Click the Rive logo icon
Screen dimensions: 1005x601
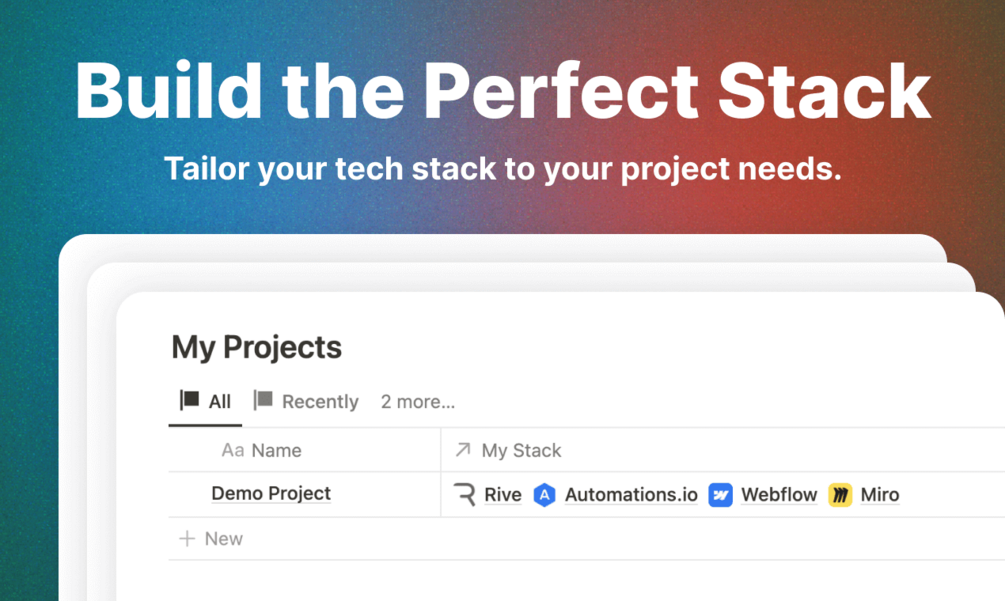(x=464, y=494)
